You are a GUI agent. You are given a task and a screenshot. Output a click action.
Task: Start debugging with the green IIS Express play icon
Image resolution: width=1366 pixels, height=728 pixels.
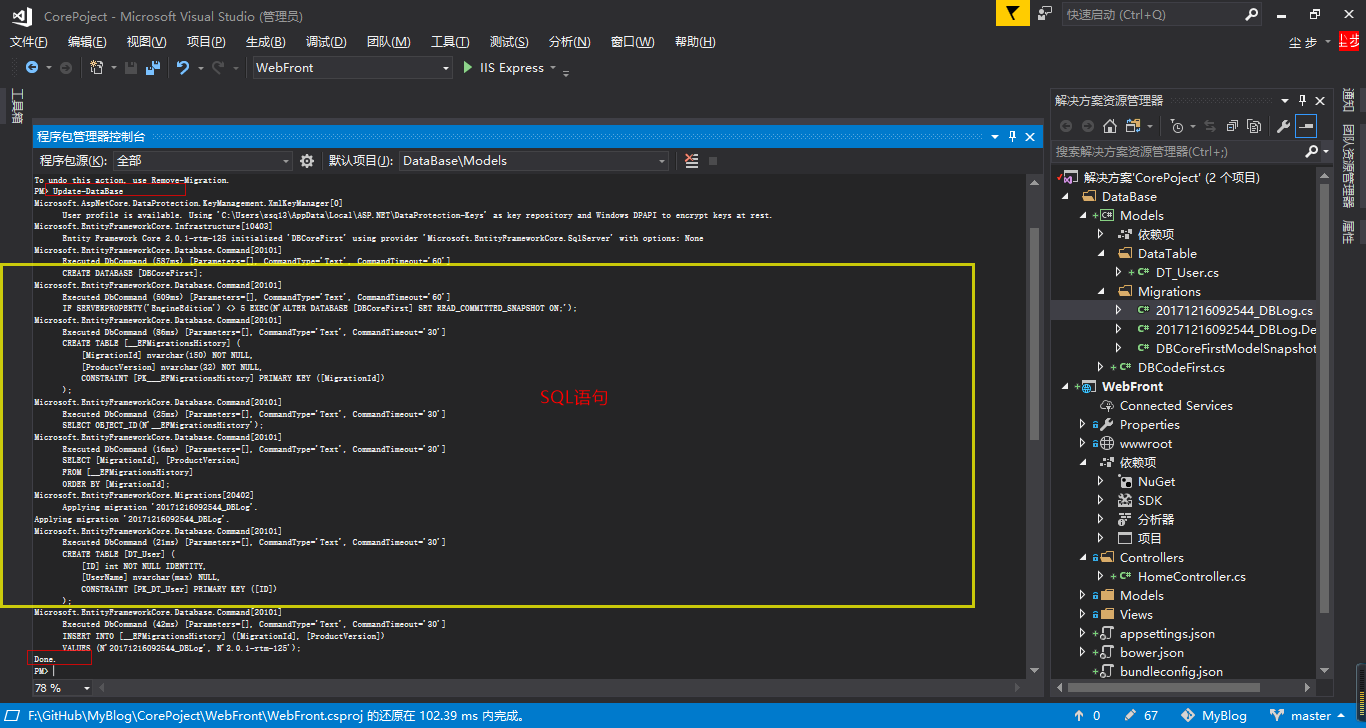(x=467, y=67)
